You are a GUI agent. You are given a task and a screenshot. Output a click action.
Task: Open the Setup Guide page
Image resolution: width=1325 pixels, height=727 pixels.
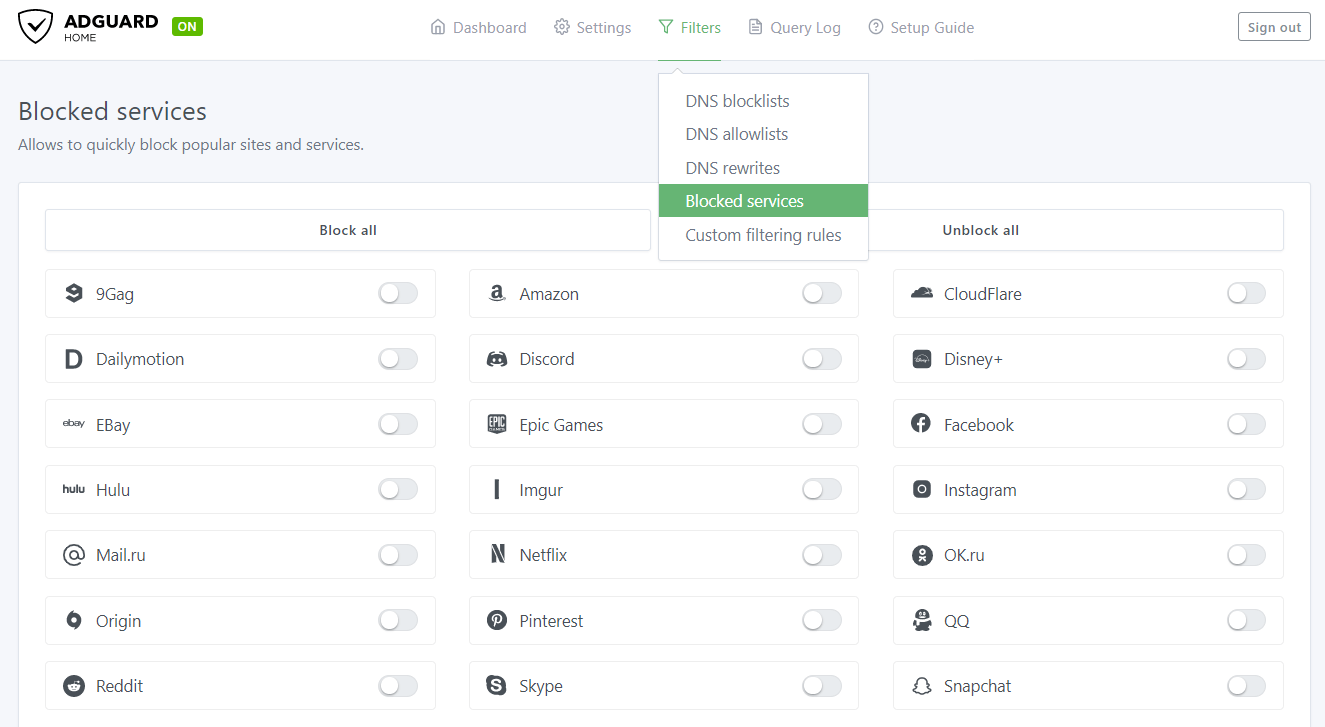[x=921, y=28]
